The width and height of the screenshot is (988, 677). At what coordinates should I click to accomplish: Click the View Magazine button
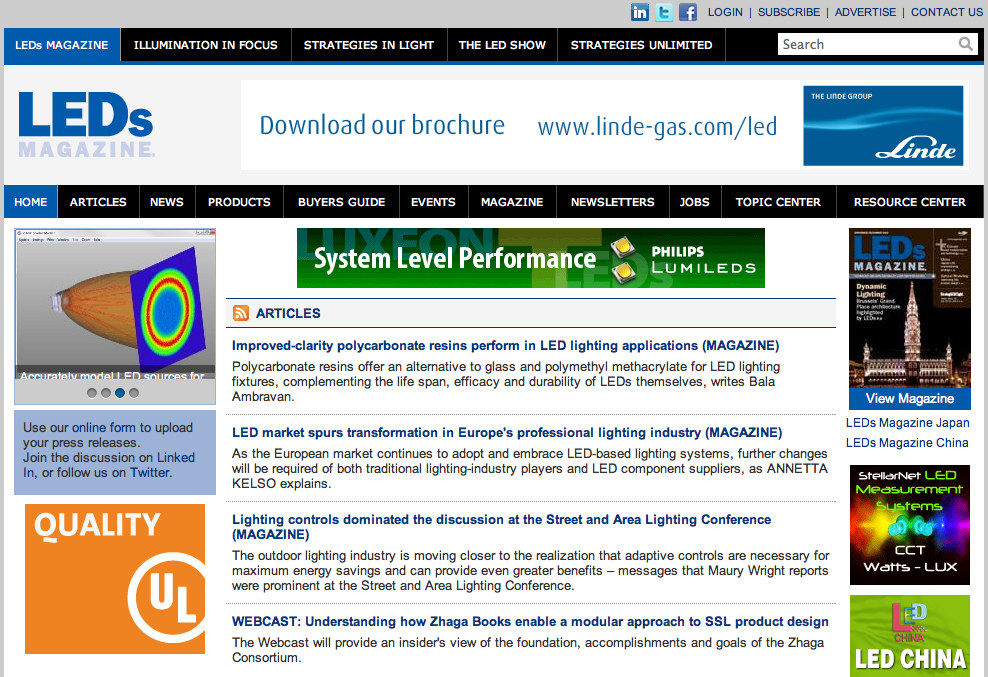(x=910, y=398)
